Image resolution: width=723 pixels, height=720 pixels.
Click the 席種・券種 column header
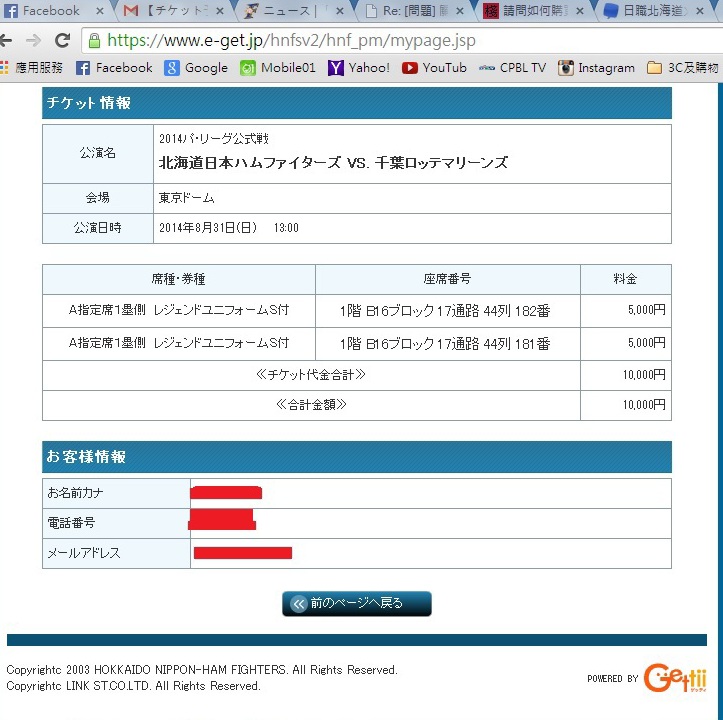click(x=178, y=279)
